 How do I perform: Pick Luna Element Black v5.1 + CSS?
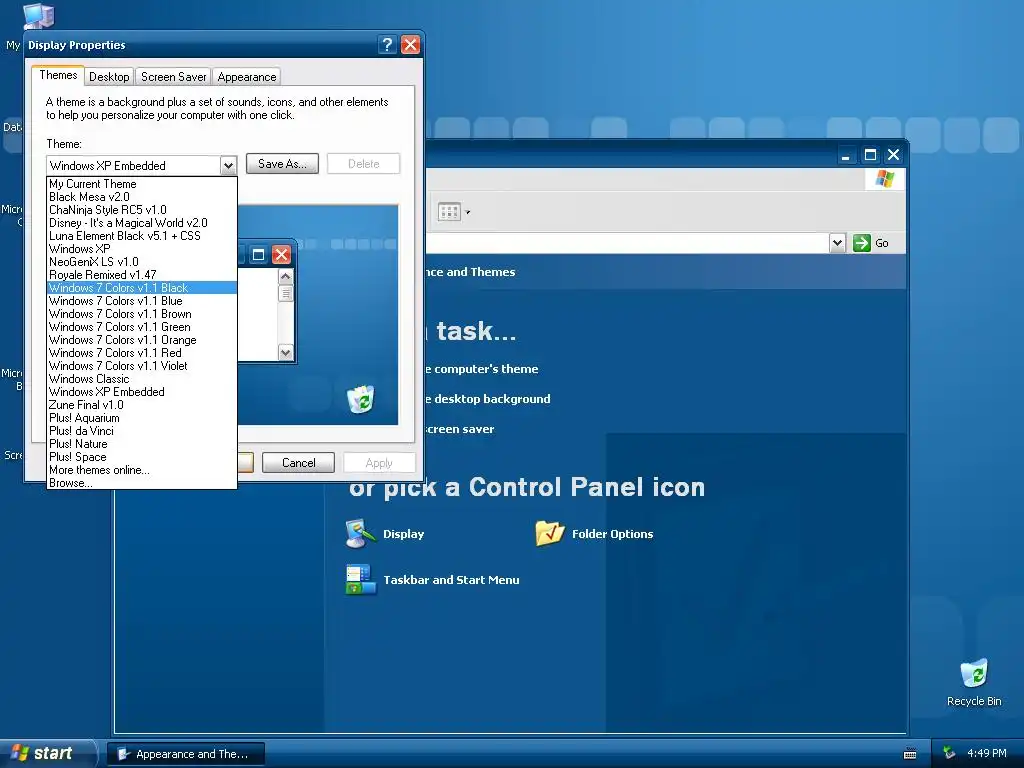tap(142, 236)
